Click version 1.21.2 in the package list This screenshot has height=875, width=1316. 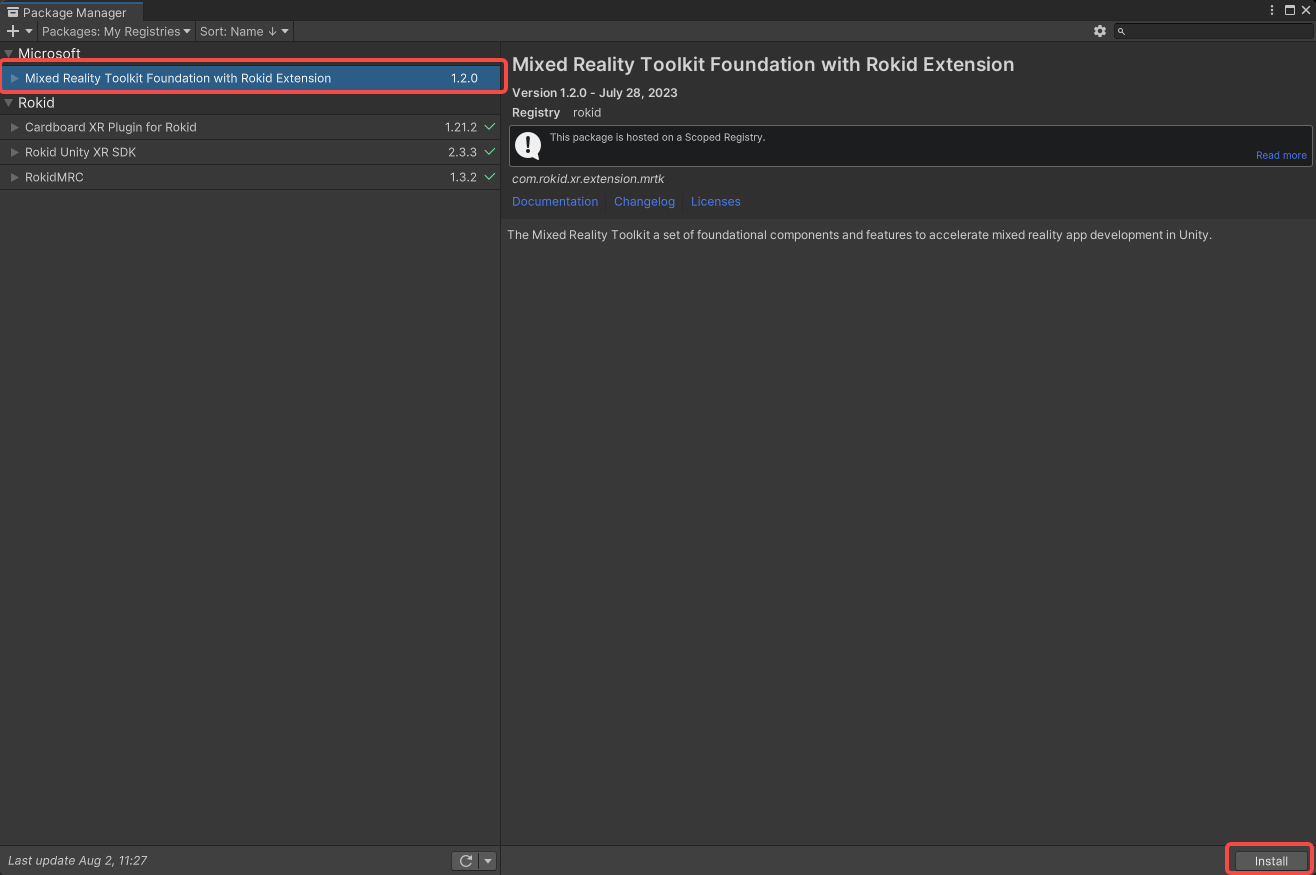(x=461, y=127)
